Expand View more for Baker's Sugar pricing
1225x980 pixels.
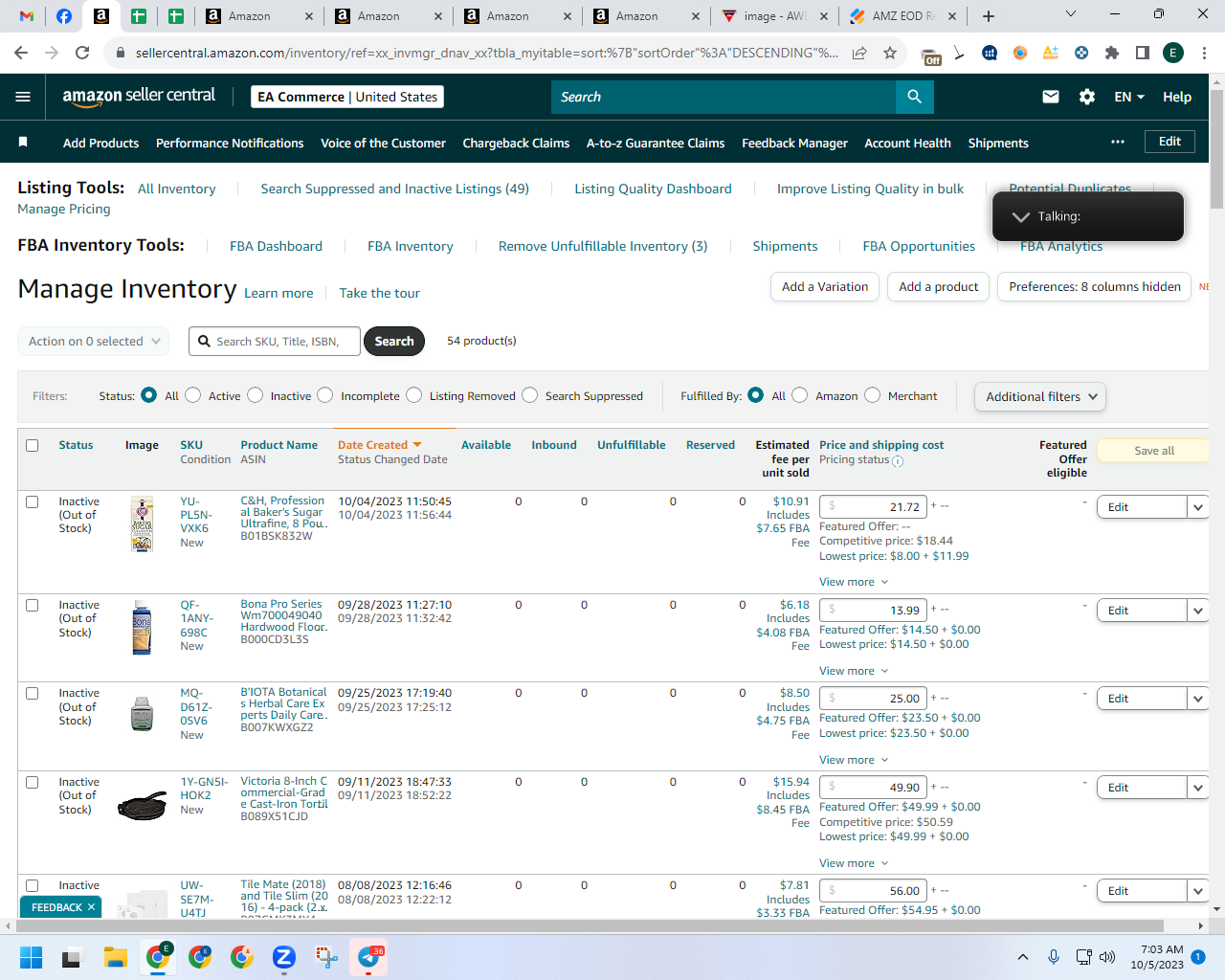(x=854, y=582)
